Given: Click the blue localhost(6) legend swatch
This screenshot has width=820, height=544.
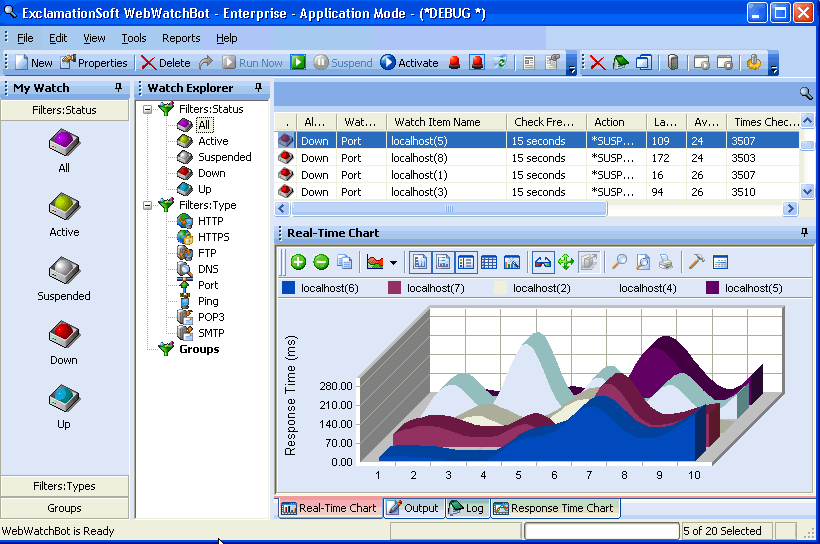Looking at the screenshot, I should click(x=288, y=288).
